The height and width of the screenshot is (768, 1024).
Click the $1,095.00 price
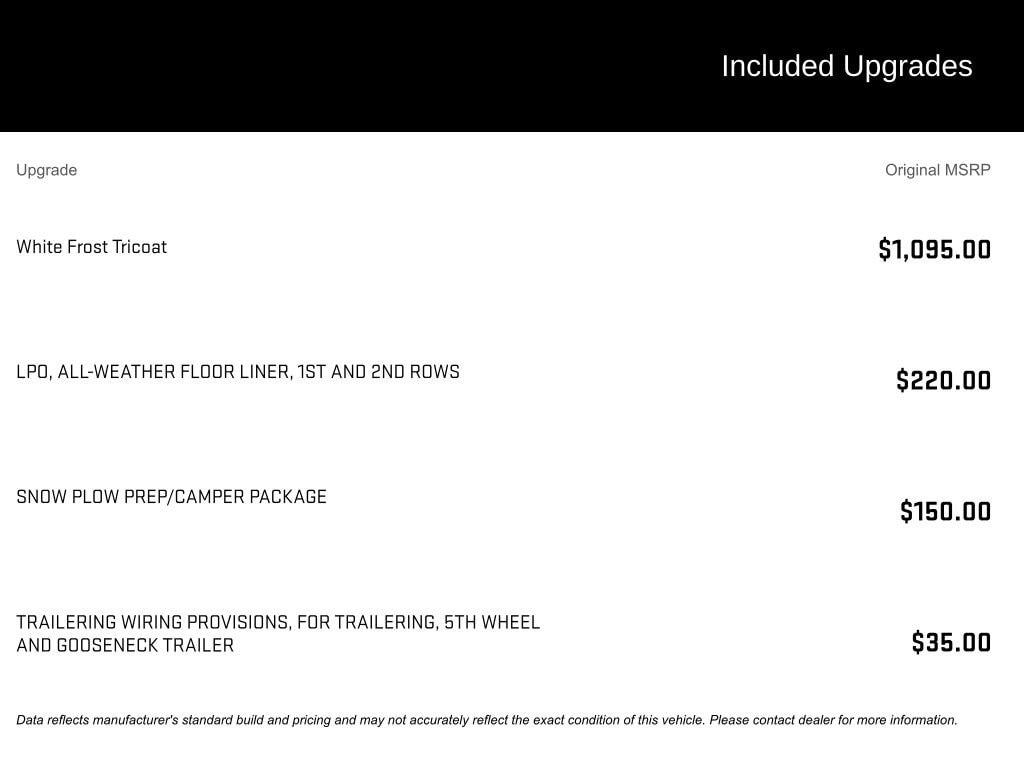(934, 249)
